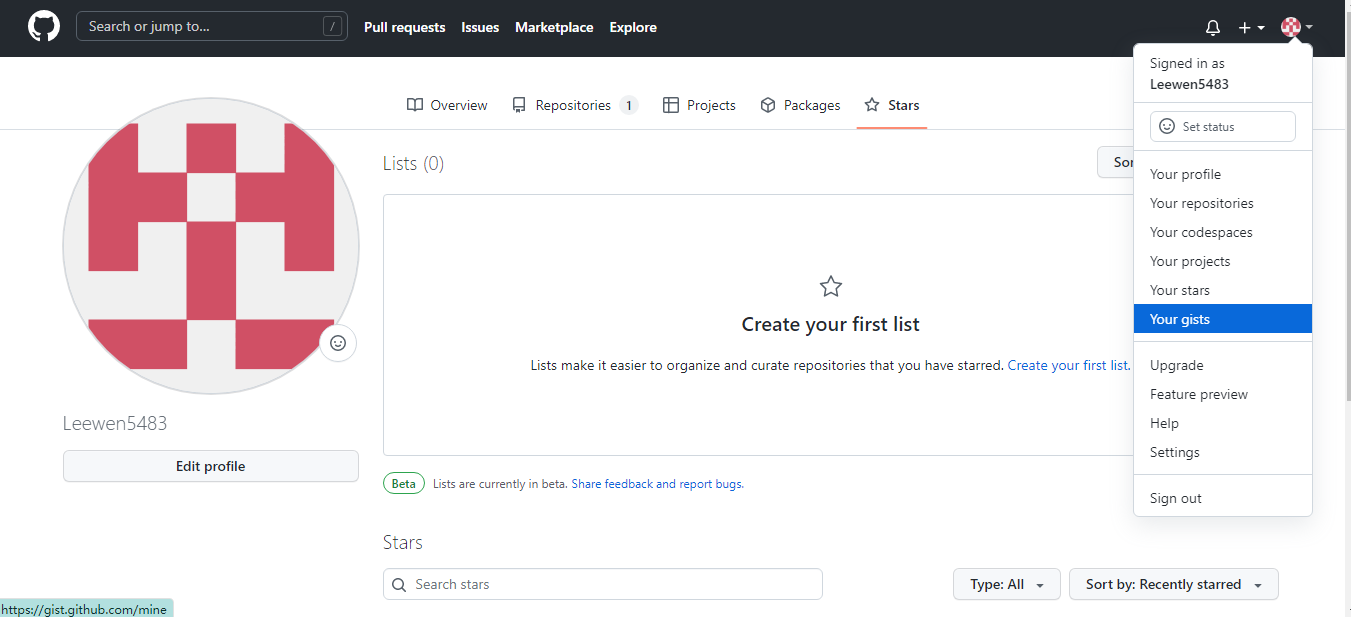Open Issues in the header
1351x617 pixels.
[480, 28]
